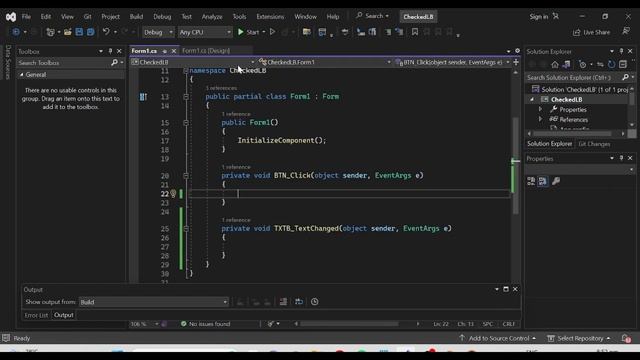This screenshot has width=640, height=360.
Task: Pin the Toolbox panel with the pin icon
Action: point(110,51)
